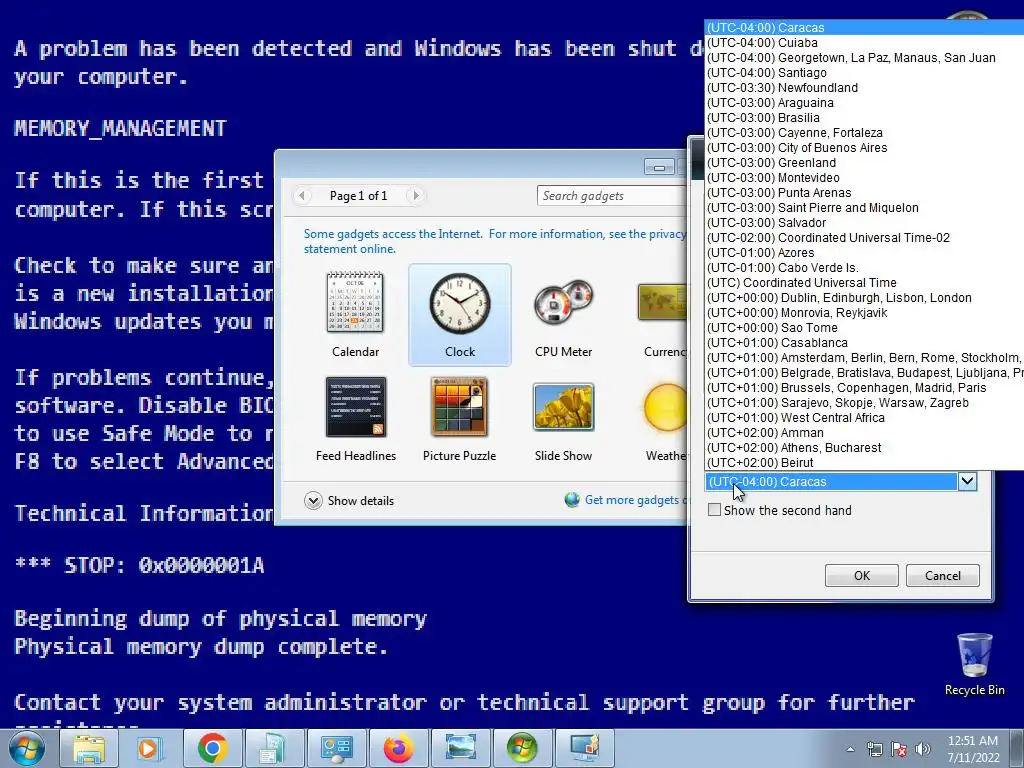Choose Cabo Verde Is. time zone
The height and width of the screenshot is (768, 1024).
click(x=865, y=268)
